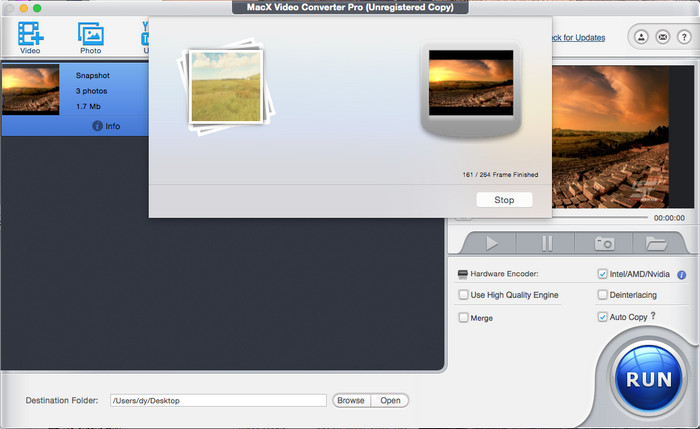Click the Check for Updates link
This screenshot has height=429, width=700.
579,37
